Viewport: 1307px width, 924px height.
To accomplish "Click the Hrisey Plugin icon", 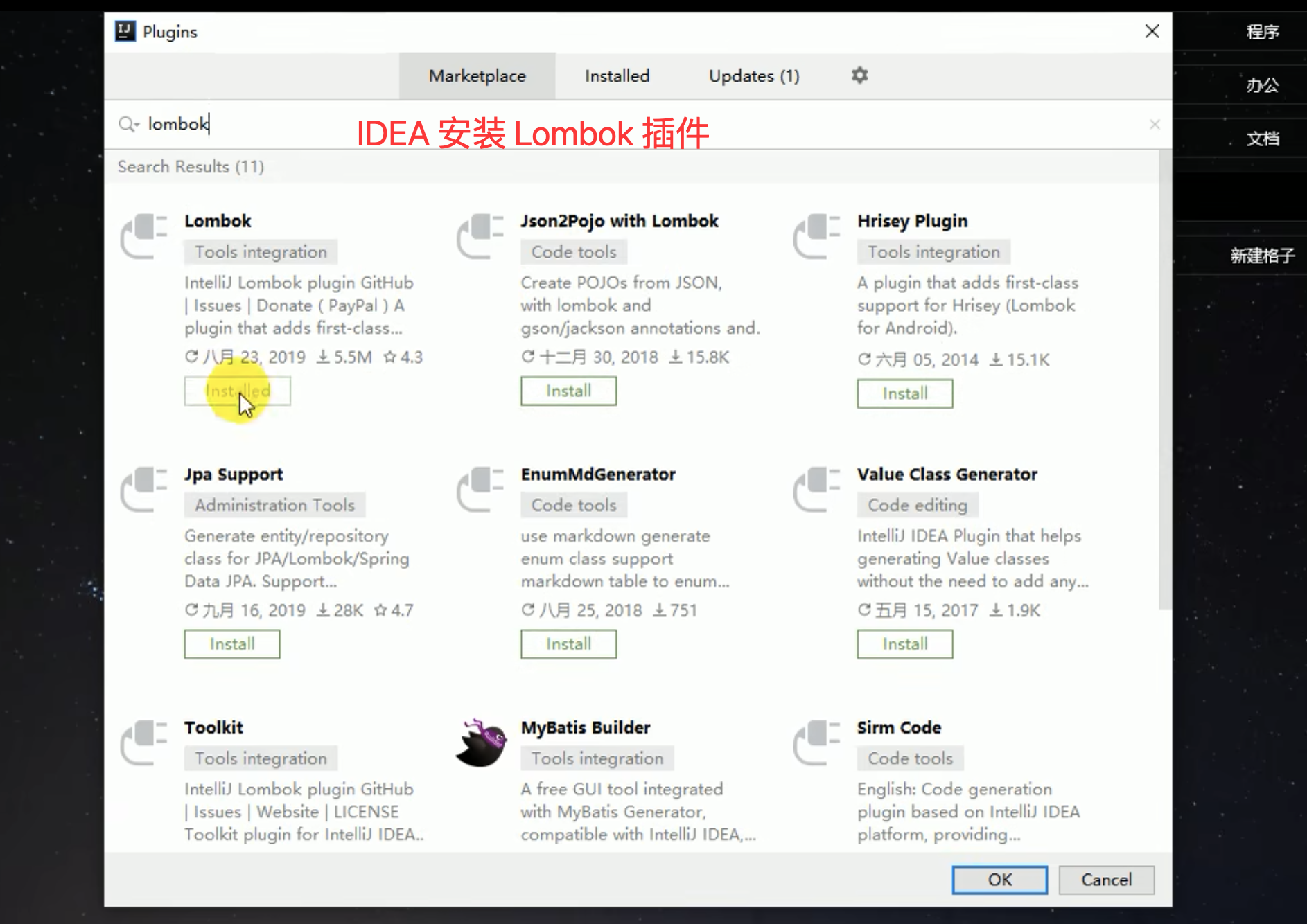I will coord(817,236).
